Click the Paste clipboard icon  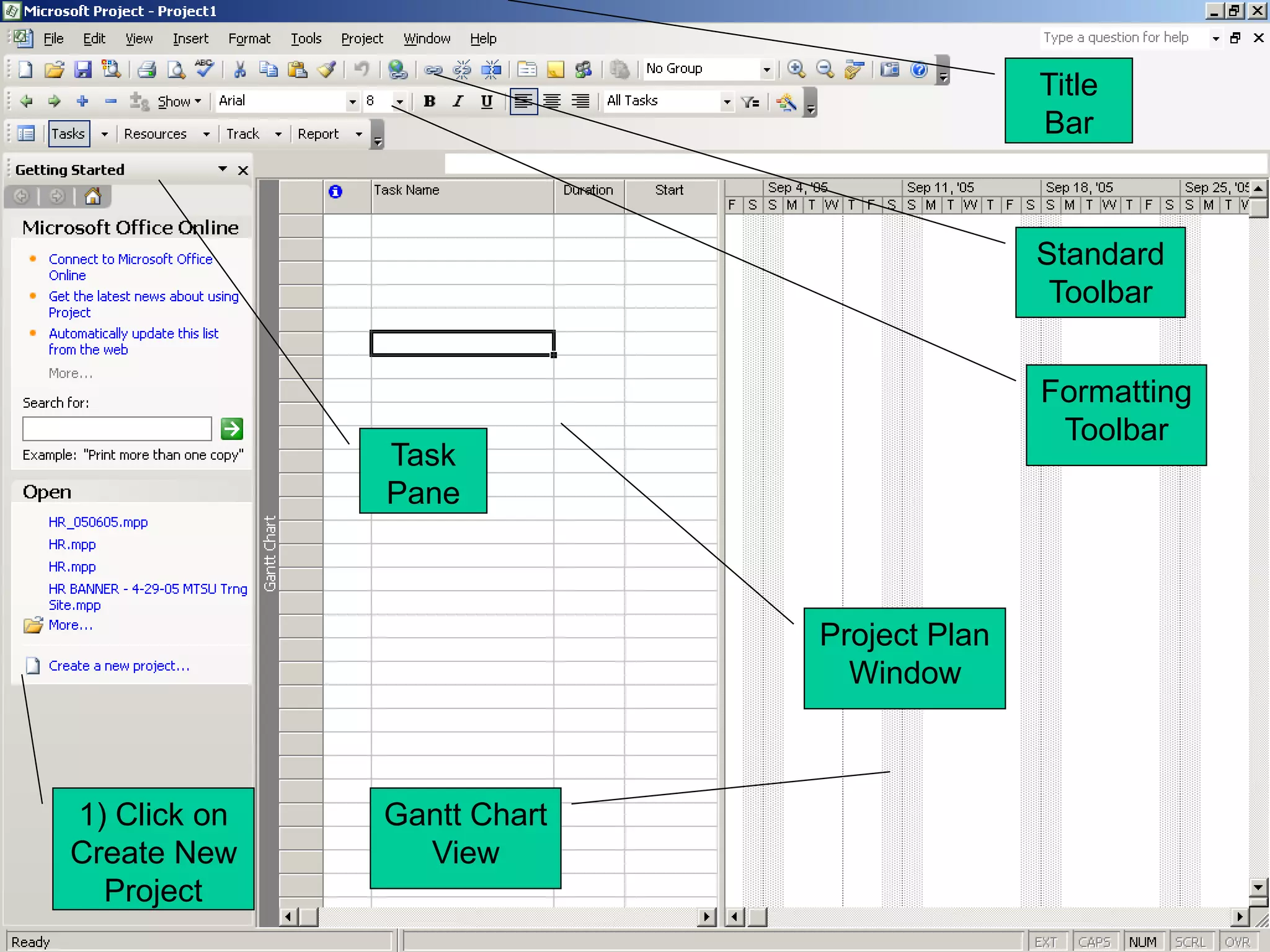click(x=298, y=69)
